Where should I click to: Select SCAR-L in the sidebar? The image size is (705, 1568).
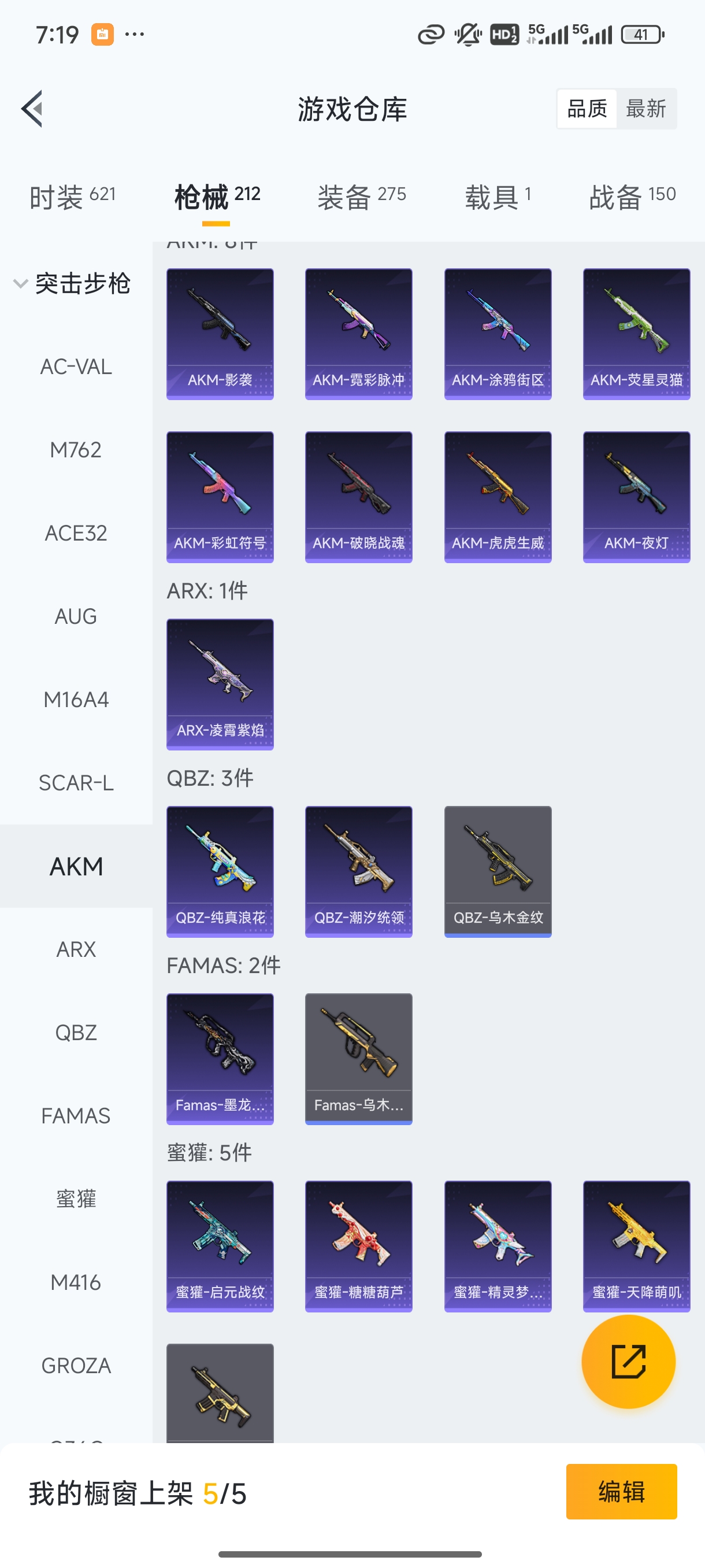[76, 783]
